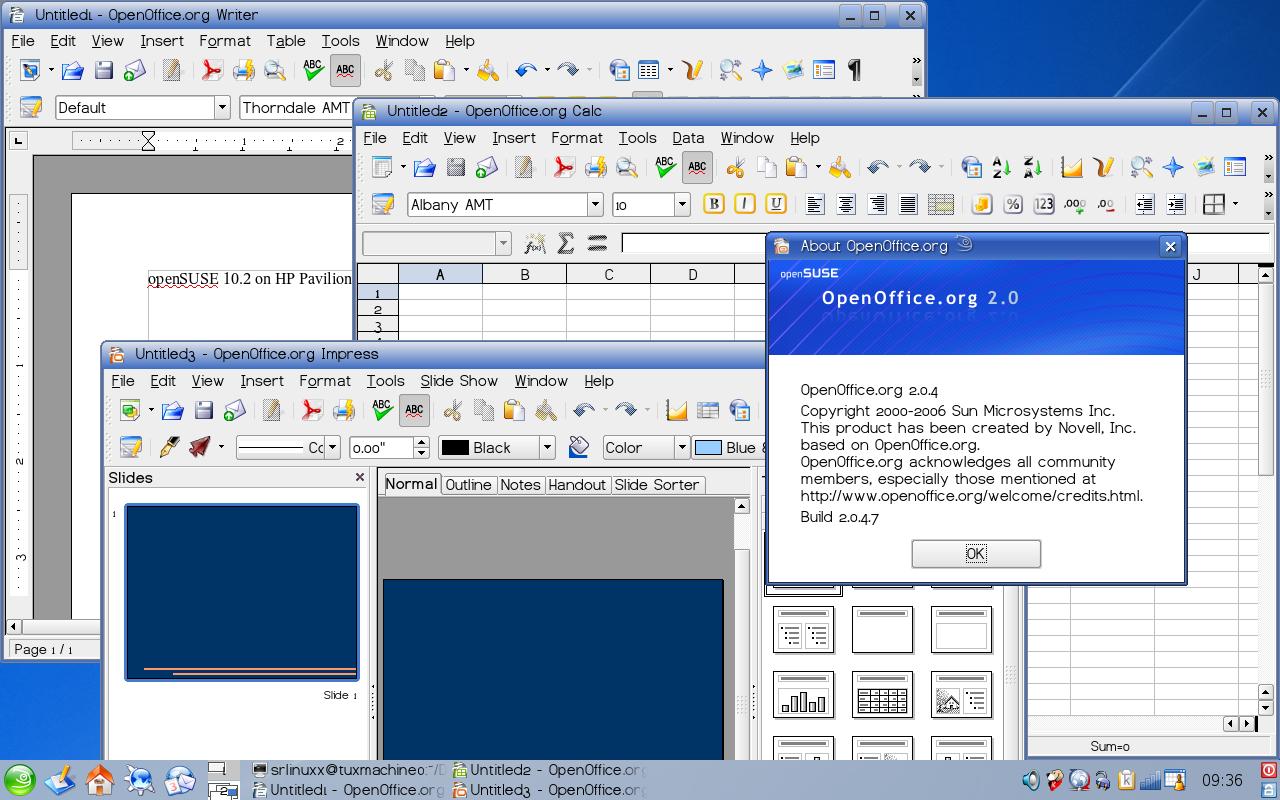Screen dimensions: 1280x800
Task: Switch to the Slide Sorter tab in Impress
Action: [x=656, y=484]
